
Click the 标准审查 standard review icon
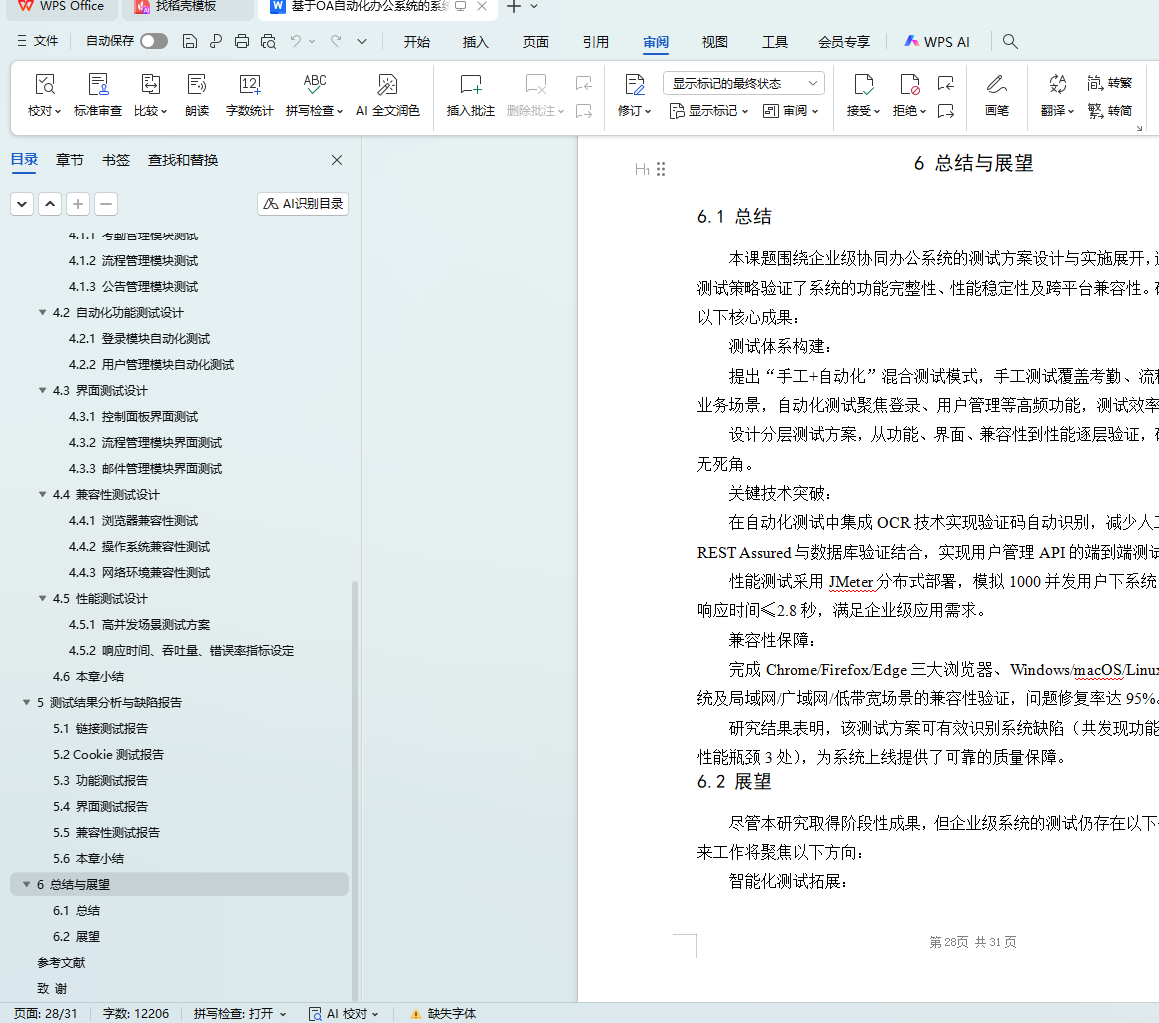pyautogui.click(x=98, y=85)
